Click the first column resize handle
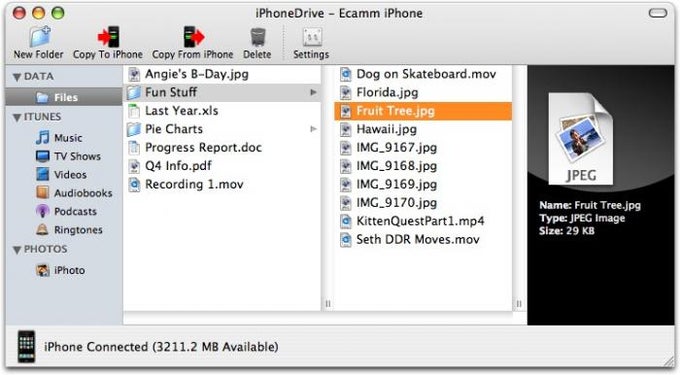Viewport: 680px width, 375px height. pyautogui.click(x=328, y=304)
